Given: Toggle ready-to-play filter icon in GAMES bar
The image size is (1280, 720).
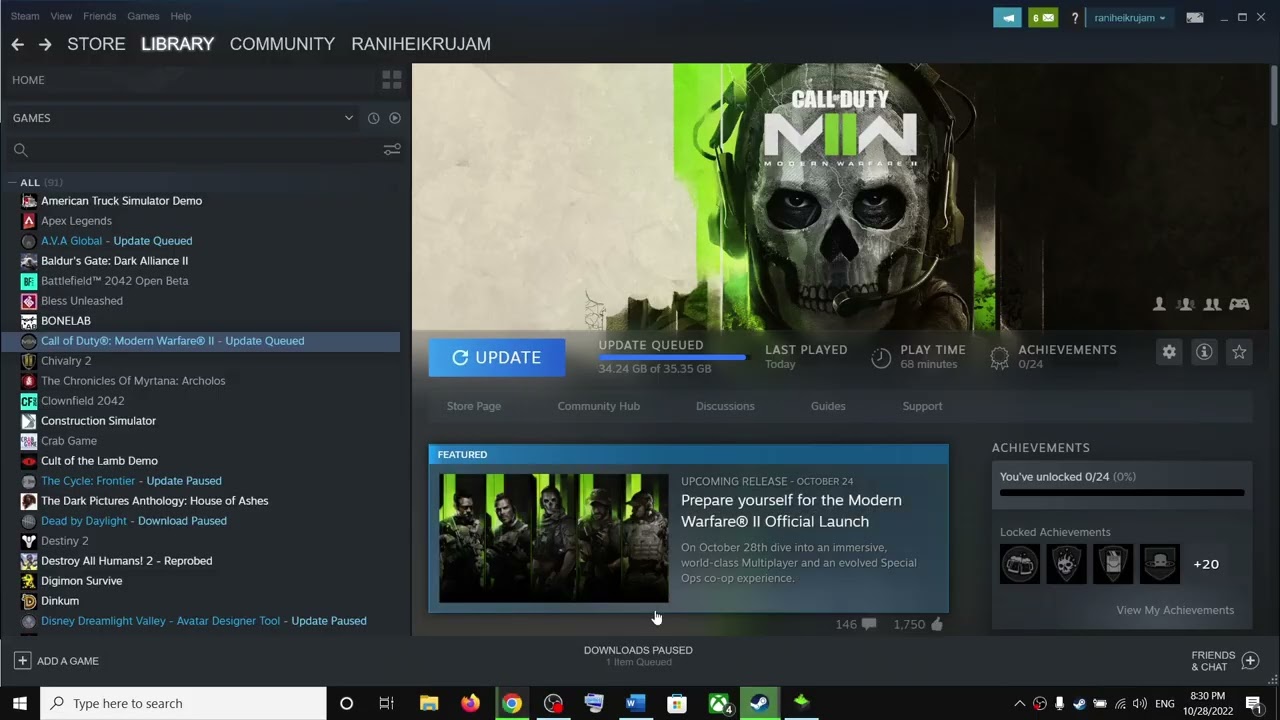Looking at the screenshot, I should pos(395,118).
